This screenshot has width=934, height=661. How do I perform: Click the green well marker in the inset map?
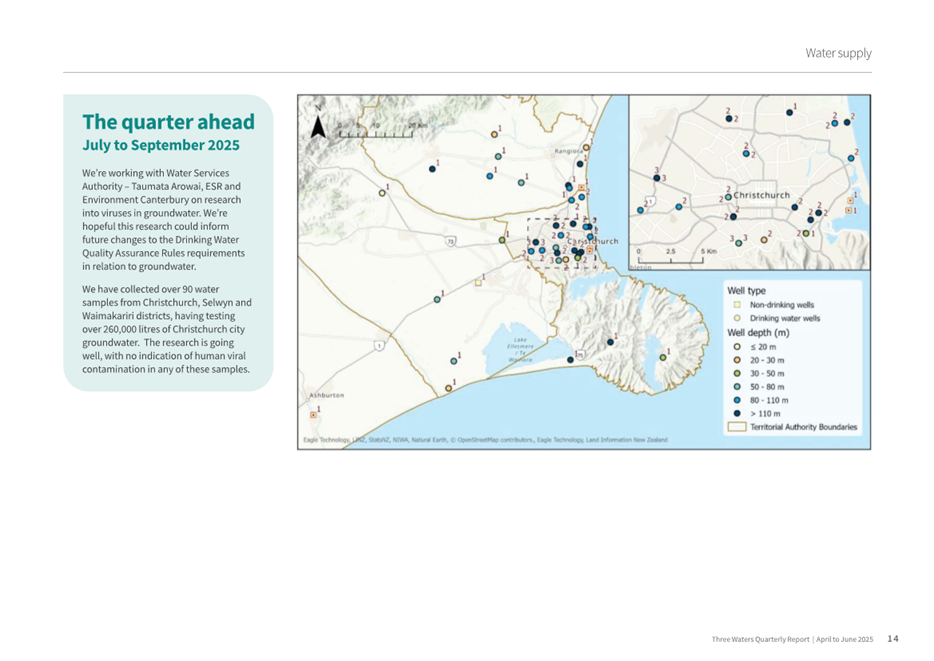click(806, 233)
